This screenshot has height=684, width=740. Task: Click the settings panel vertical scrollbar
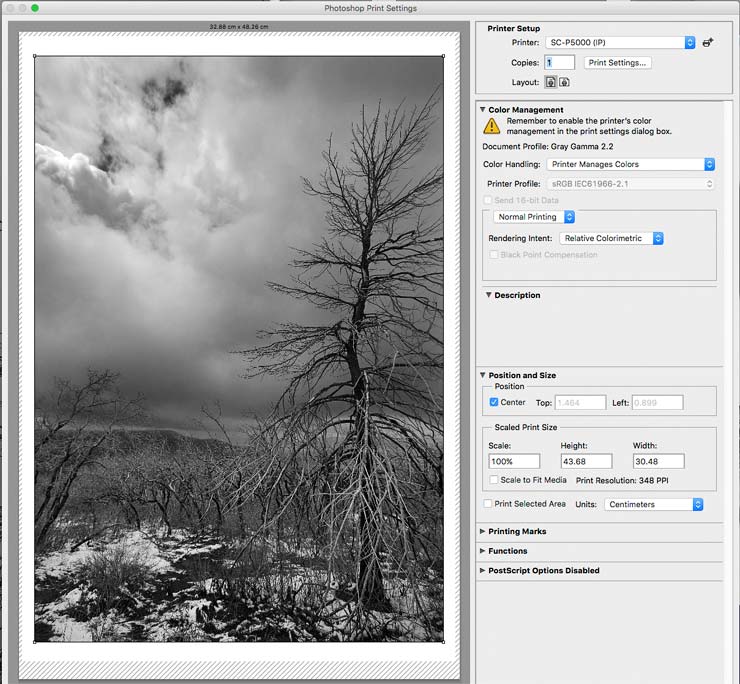pos(728,392)
